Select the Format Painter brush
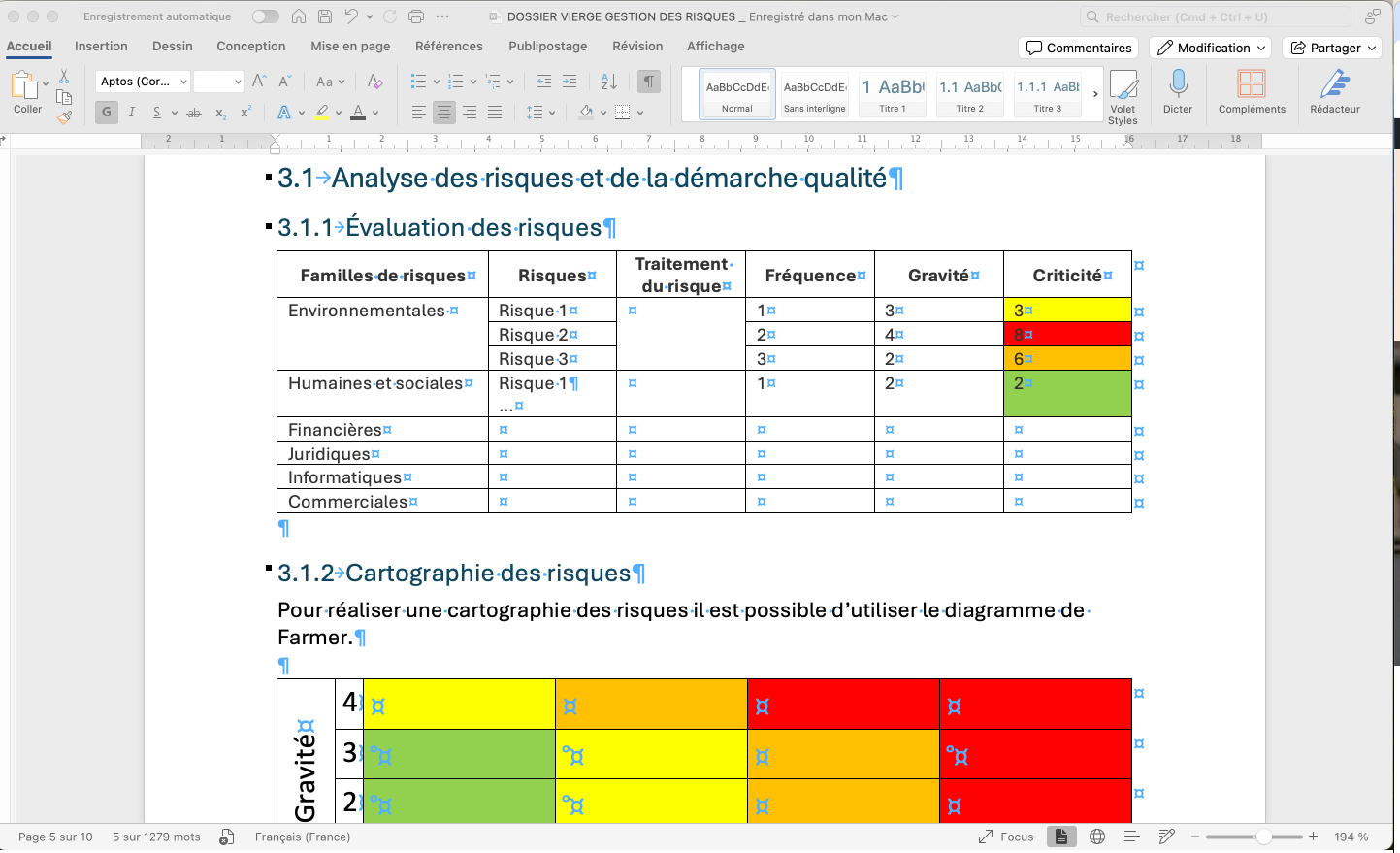Viewport: 1400px width, 853px height. [64, 116]
